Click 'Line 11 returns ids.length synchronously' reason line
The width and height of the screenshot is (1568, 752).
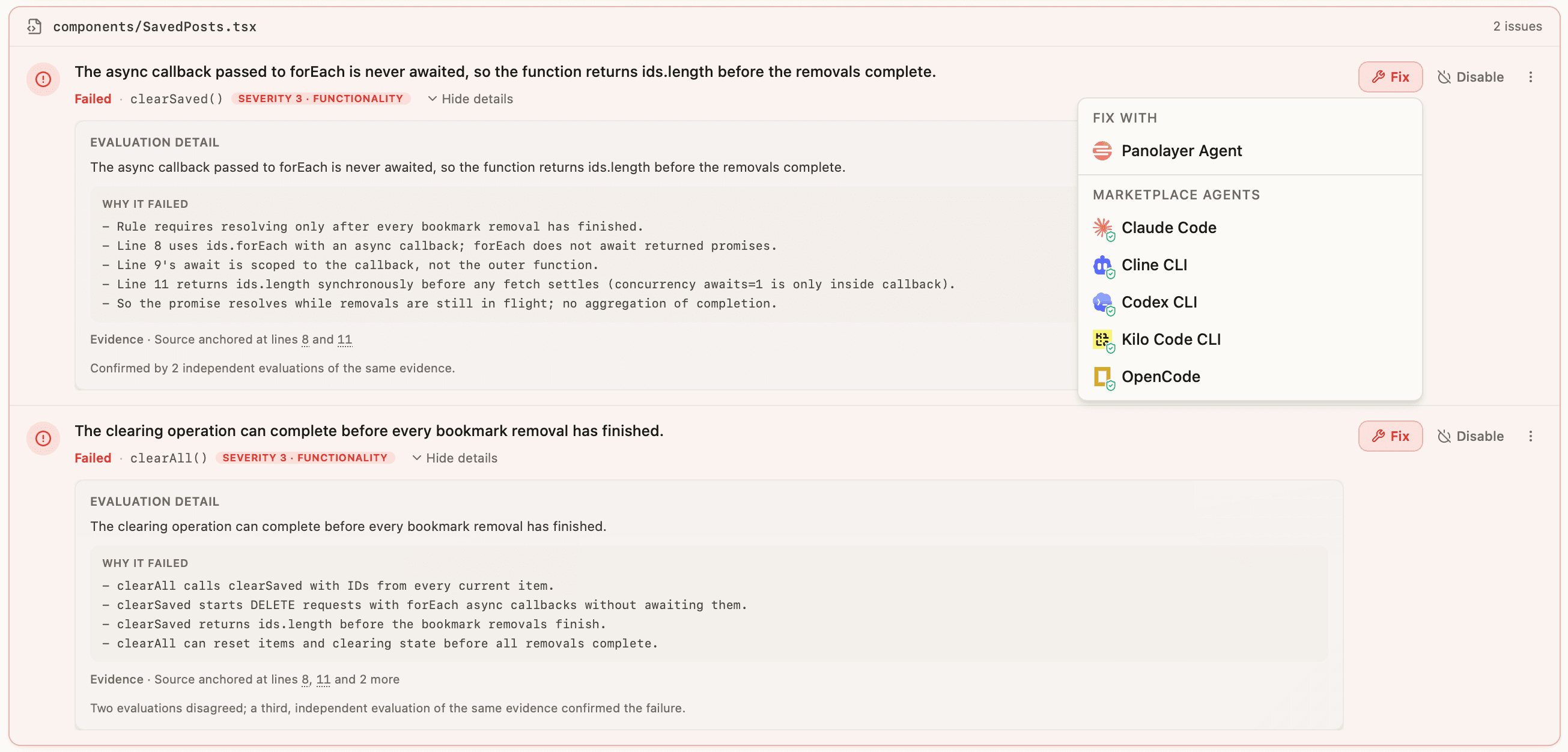pyautogui.click(x=529, y=284)
